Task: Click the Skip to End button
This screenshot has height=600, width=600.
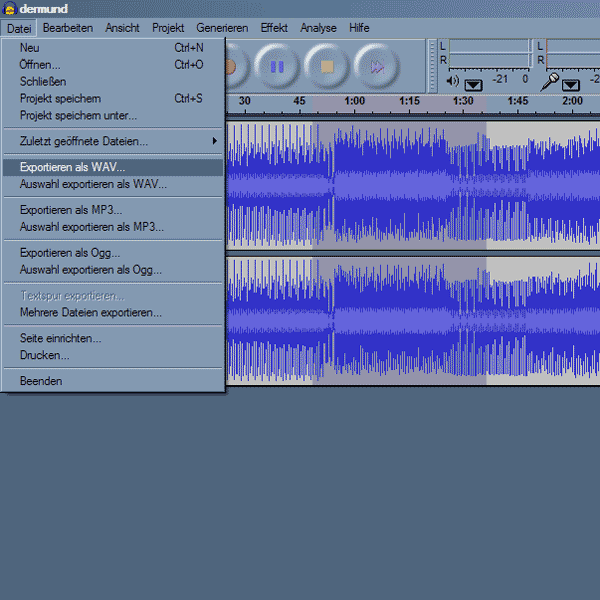Action: (377, 67)
